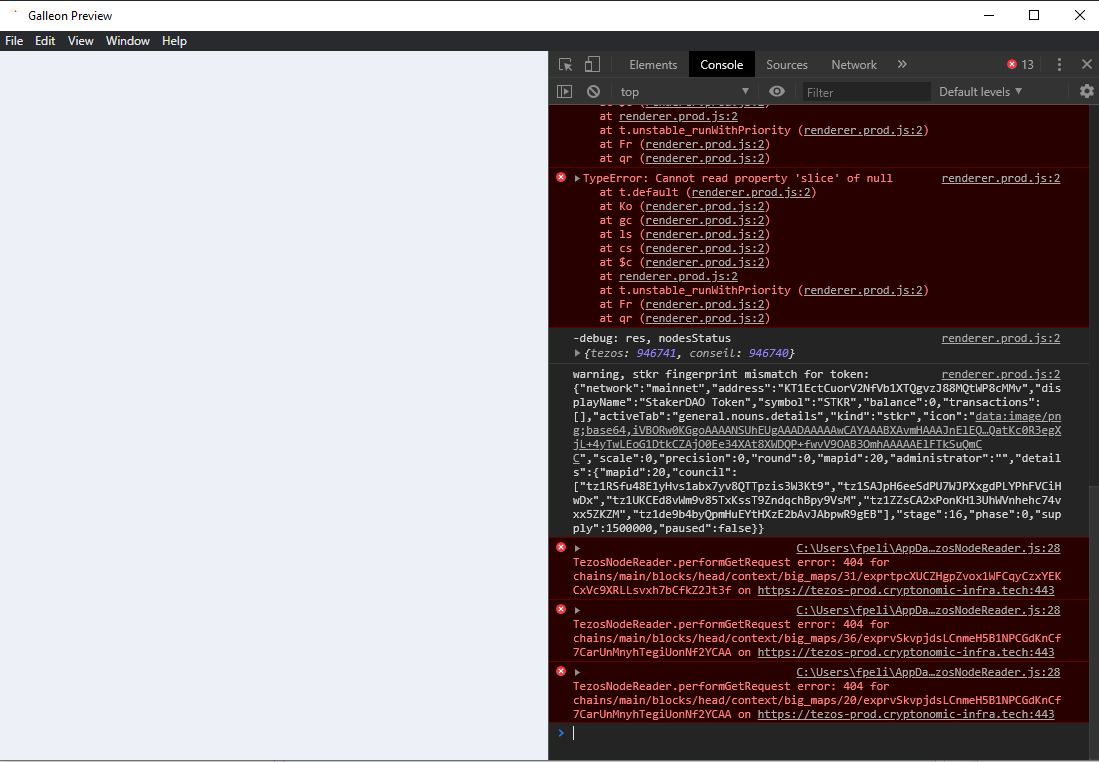Image resolution: width=1099 pixels, height=762 pixels.
Task: Open the DevTools three-dot customize menu
Action: point(1059,64)
